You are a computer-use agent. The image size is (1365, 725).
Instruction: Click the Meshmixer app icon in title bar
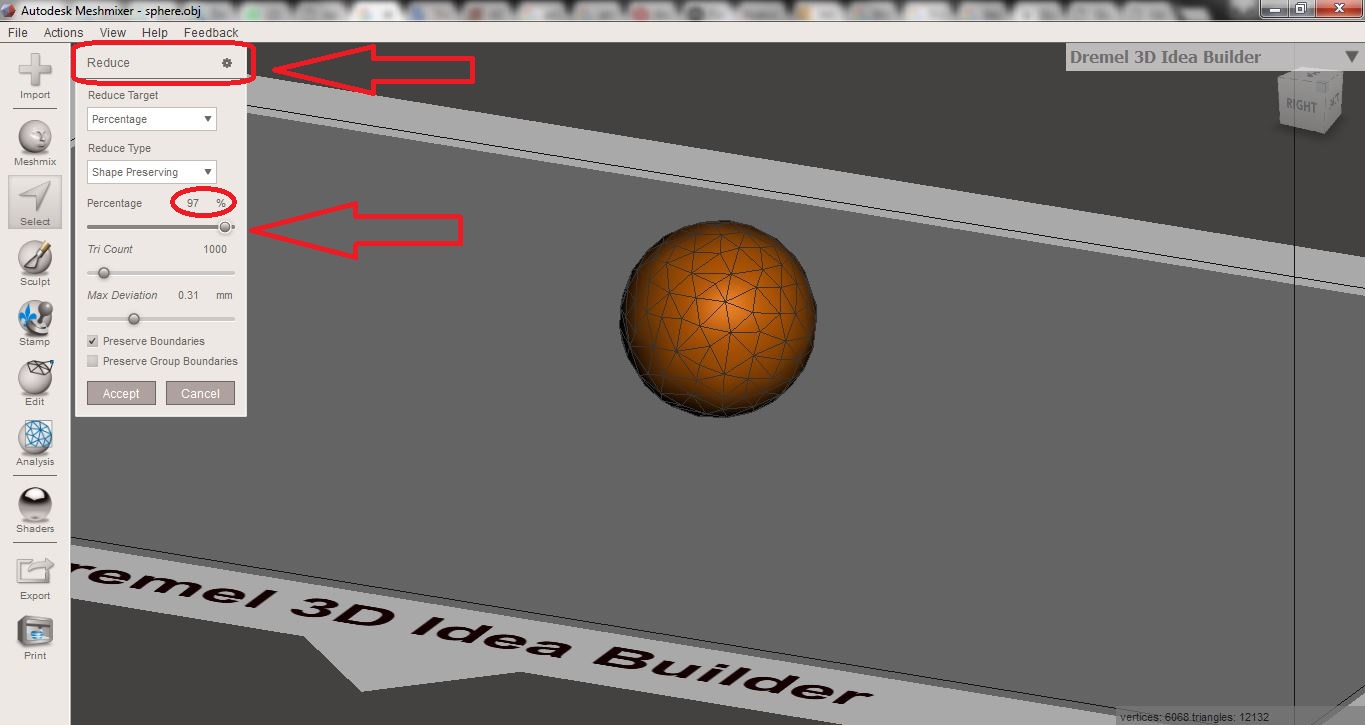coord(9,9)
